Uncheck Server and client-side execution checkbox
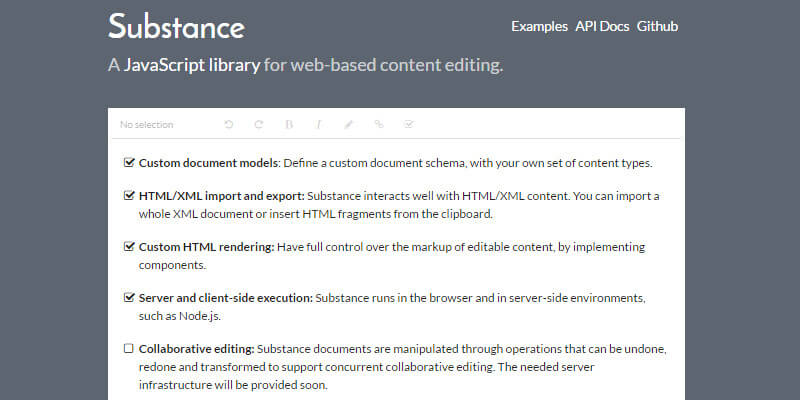Image resolution: width=800 pixels, height=400 pixels. [x=129, y=297]
